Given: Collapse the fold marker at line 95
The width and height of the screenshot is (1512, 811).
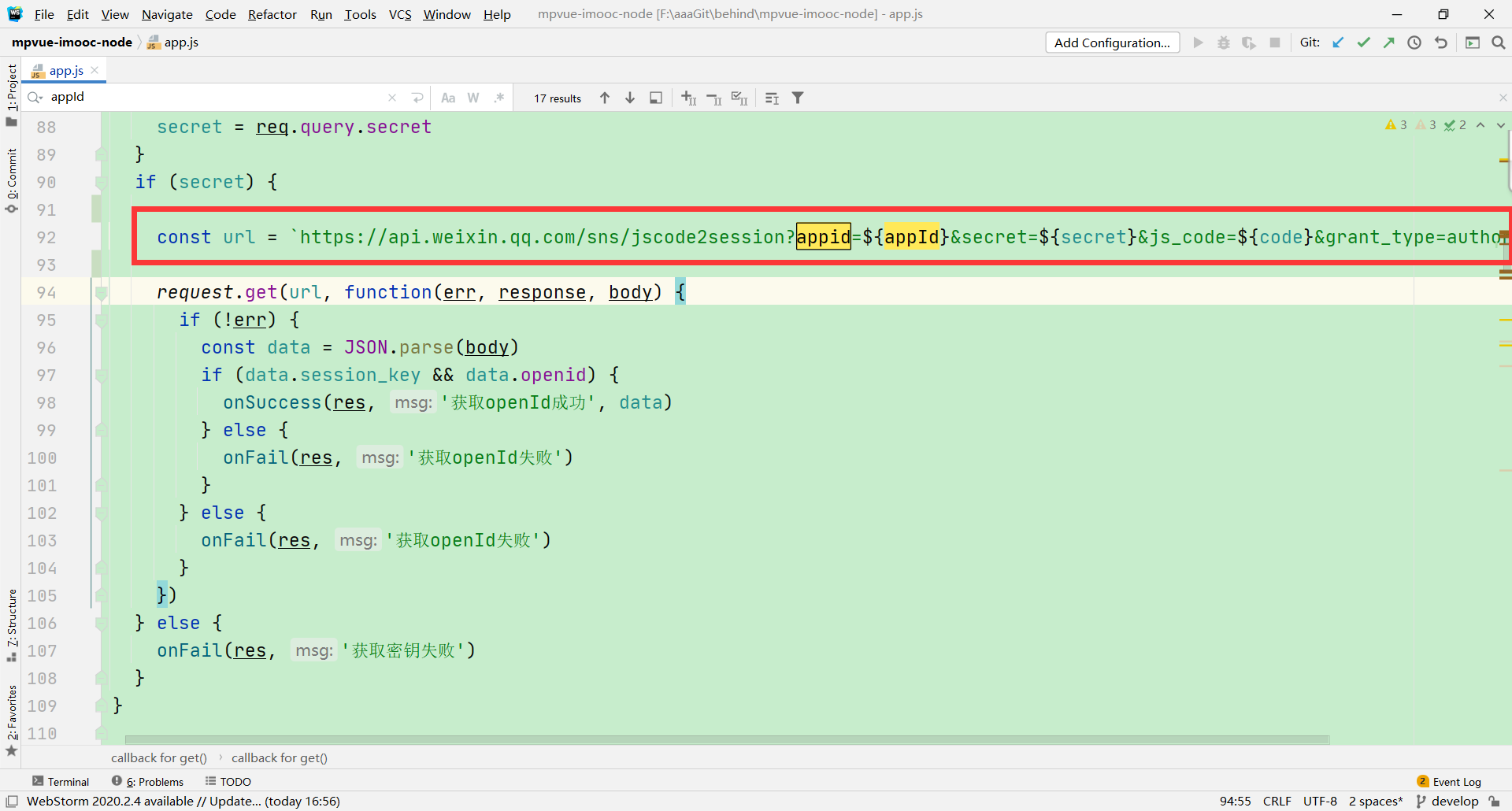Looking at the screenshot, I should click(x=101, y=320).
